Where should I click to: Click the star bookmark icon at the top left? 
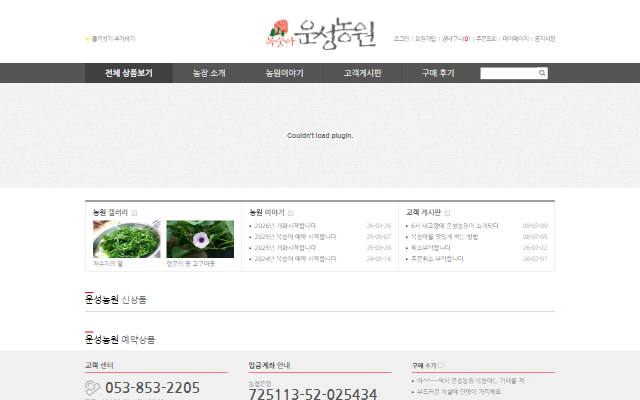click(87, 39)
